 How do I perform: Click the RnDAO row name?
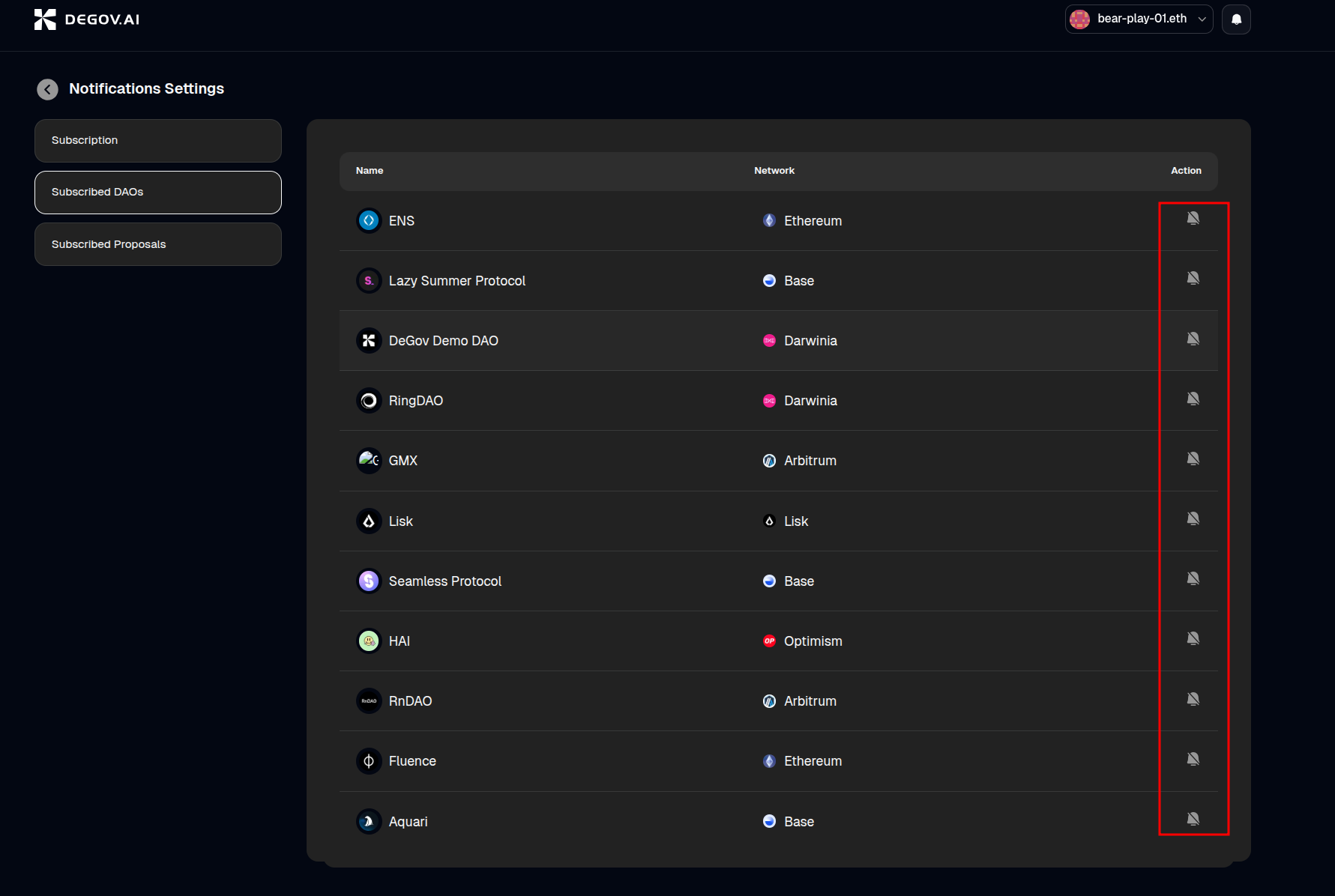410,701
